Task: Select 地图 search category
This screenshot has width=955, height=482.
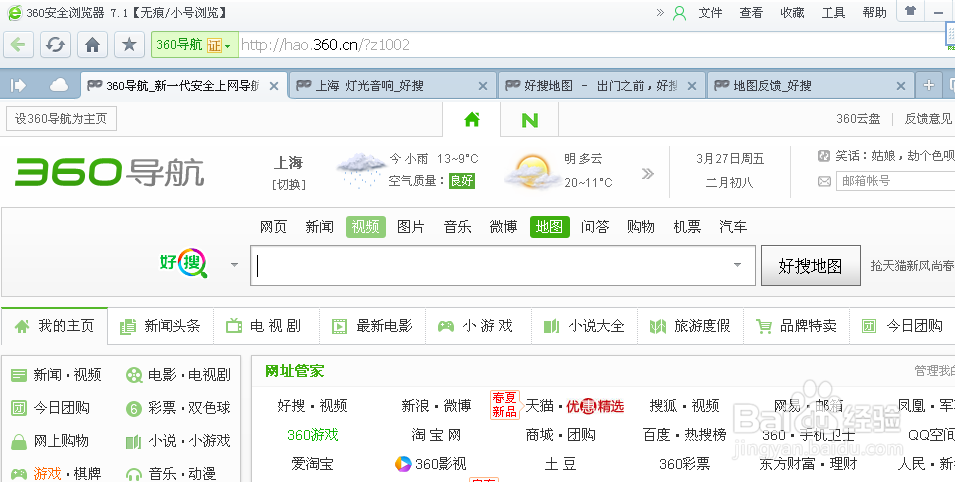Action: point(549,227)
